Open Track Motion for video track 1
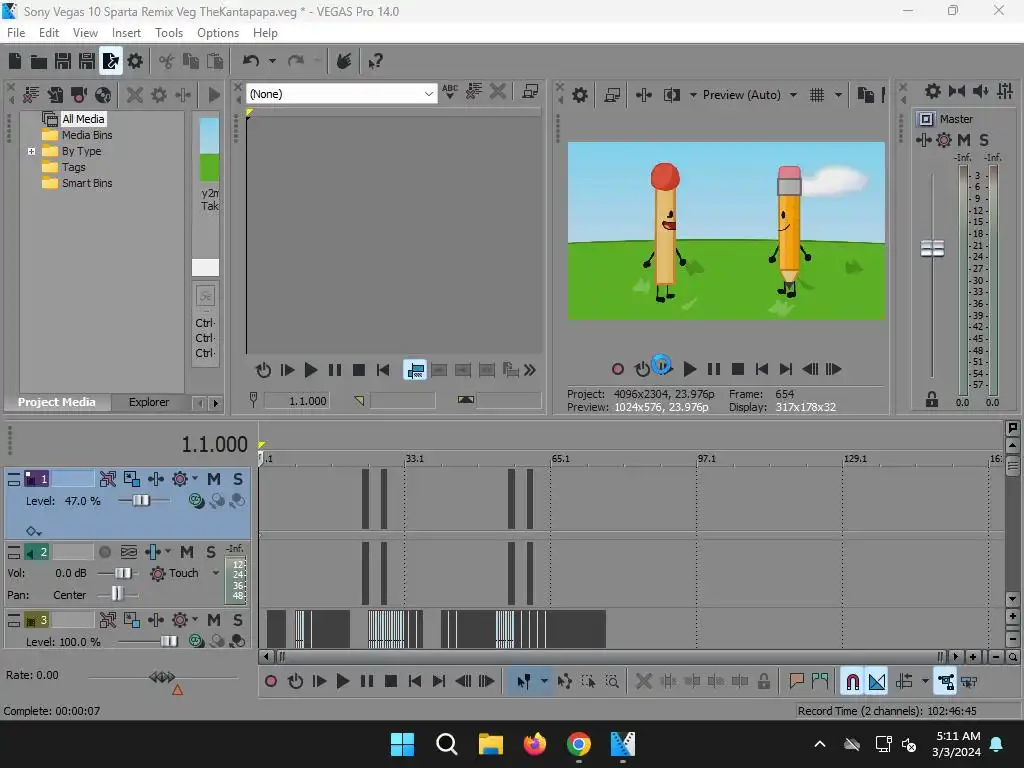The height and width of the screenshot is (768, 1024). click(132, 479)
